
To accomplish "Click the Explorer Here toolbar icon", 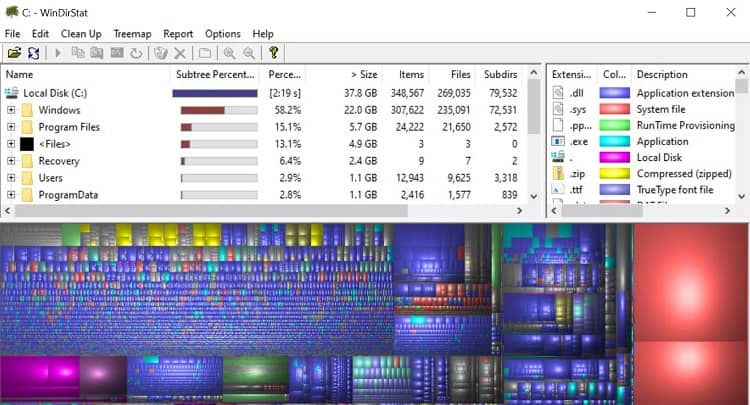I will click(97, 53).
